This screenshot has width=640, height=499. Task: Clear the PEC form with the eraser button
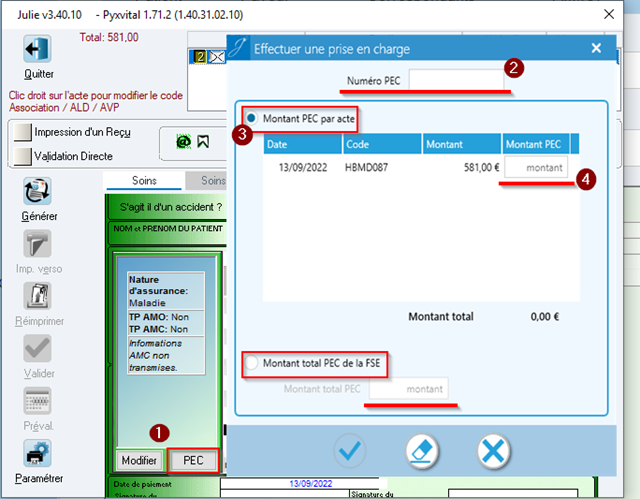[x=422, y=451]
